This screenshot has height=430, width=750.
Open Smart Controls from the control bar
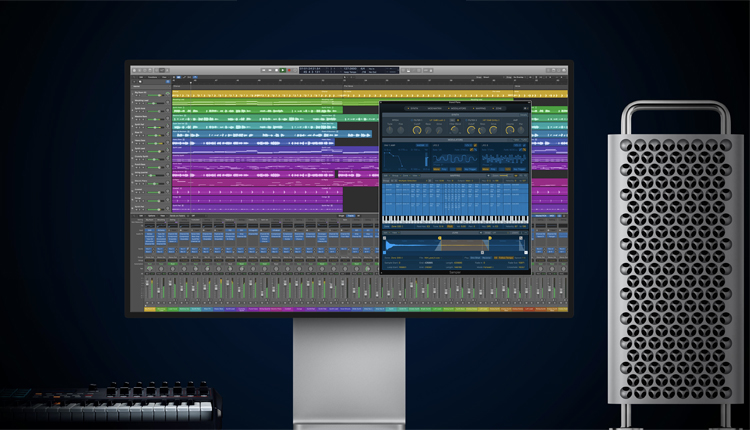[x=157, y=70]
